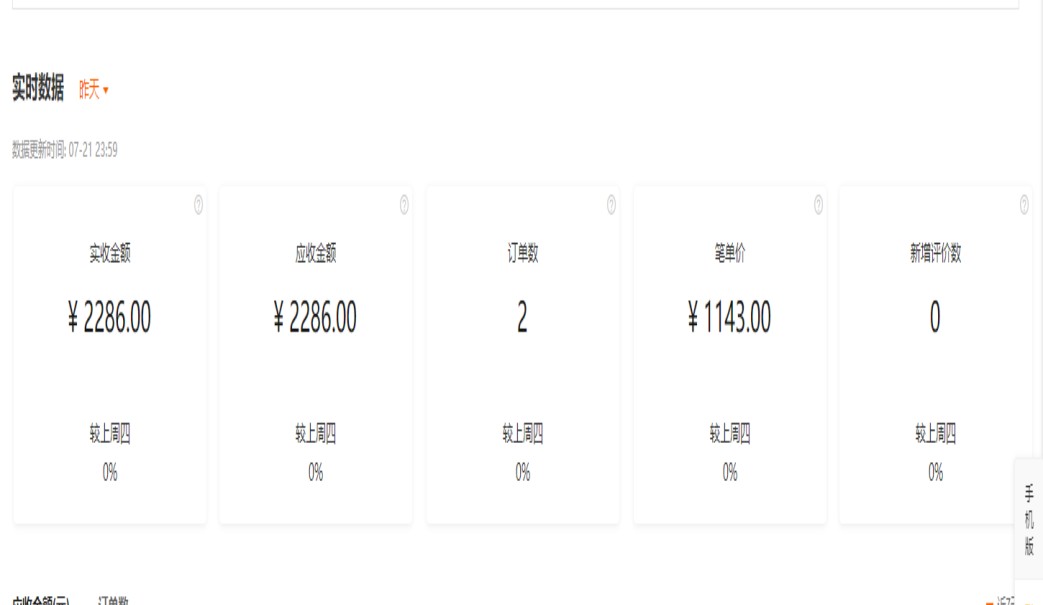Image resolution: width=1043 pixels, height=605 pixels.
Task: Open the question-mark tip on the 订单数 card
Action: click(611, 205)
